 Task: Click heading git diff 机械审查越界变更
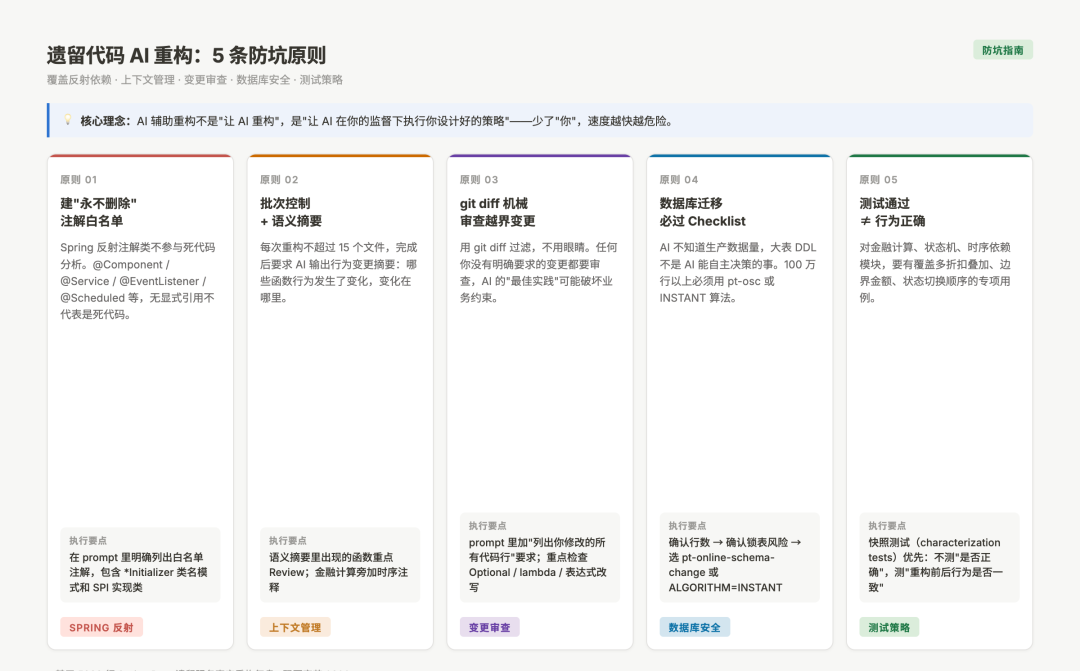tap(497, 212)
